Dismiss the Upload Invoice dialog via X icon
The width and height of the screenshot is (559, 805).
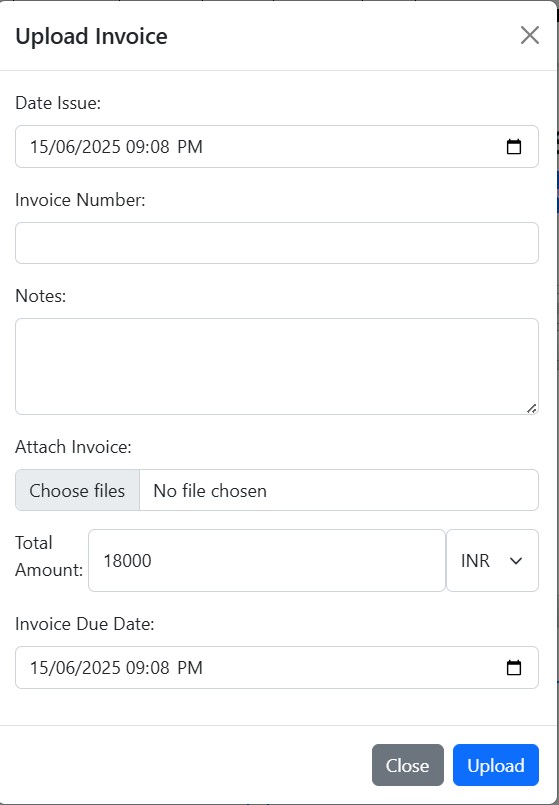[x=530, y=35]
